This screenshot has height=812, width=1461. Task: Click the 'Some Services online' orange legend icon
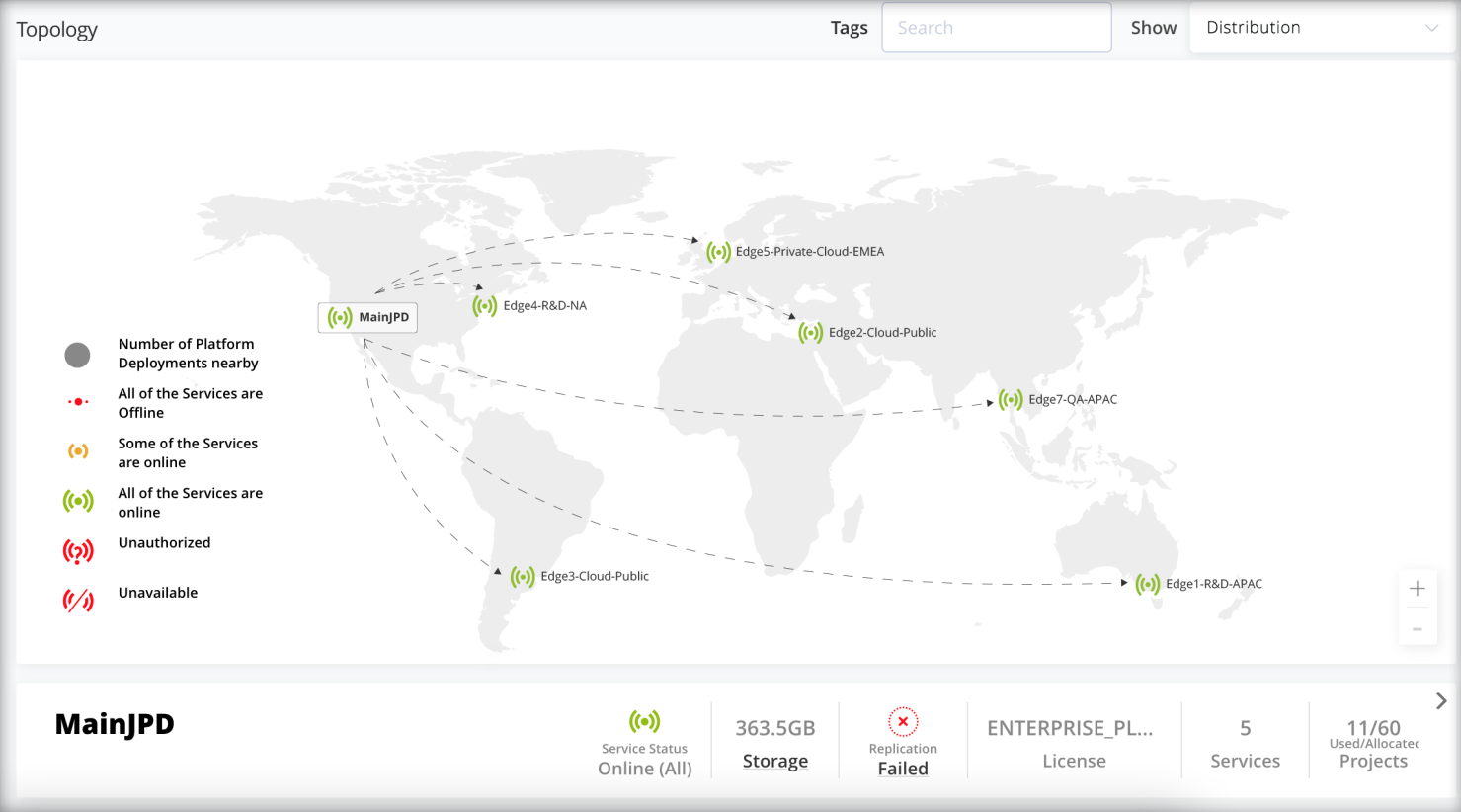click(x=78, y=450)
